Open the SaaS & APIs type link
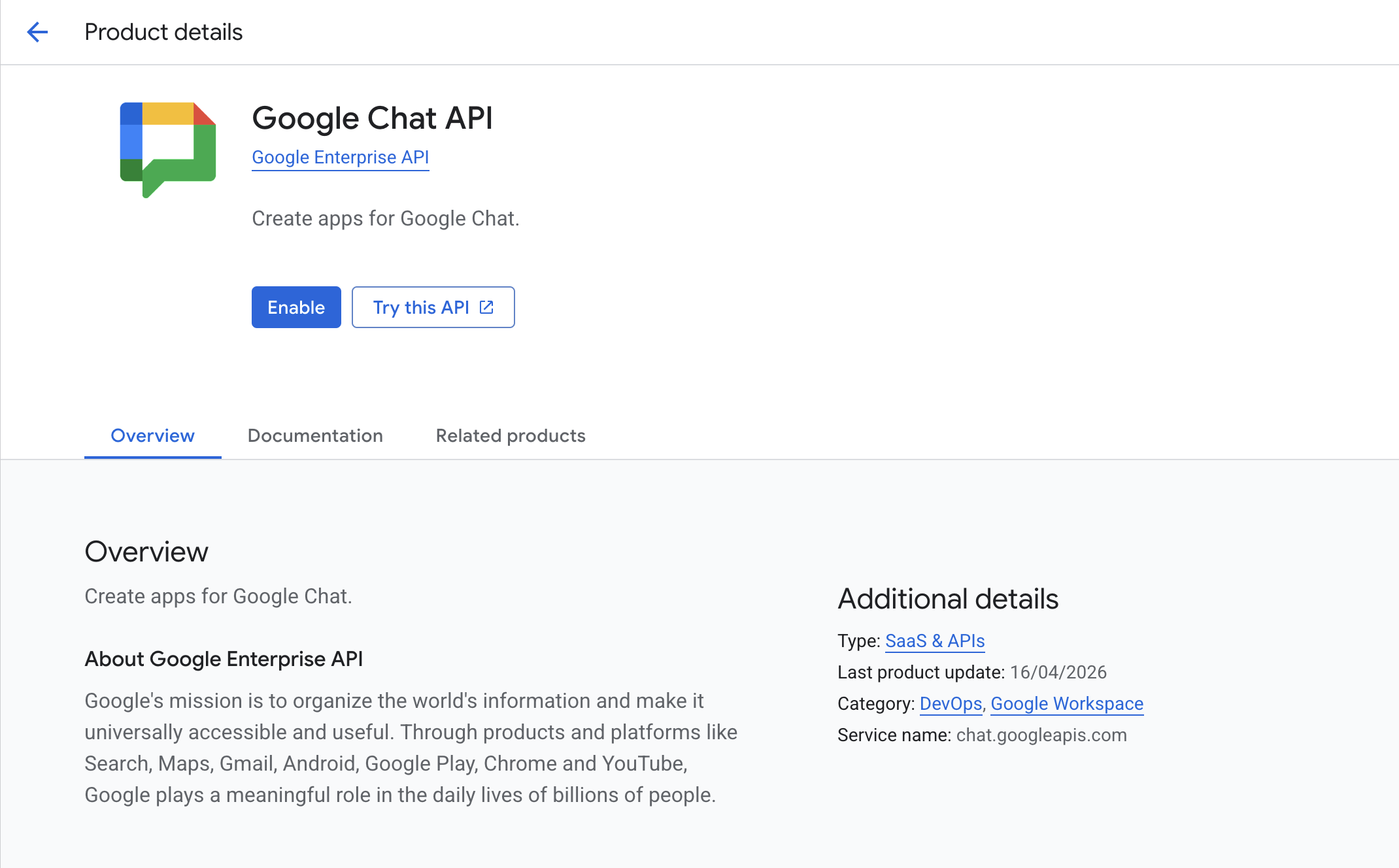 click(x=935, y=641)
